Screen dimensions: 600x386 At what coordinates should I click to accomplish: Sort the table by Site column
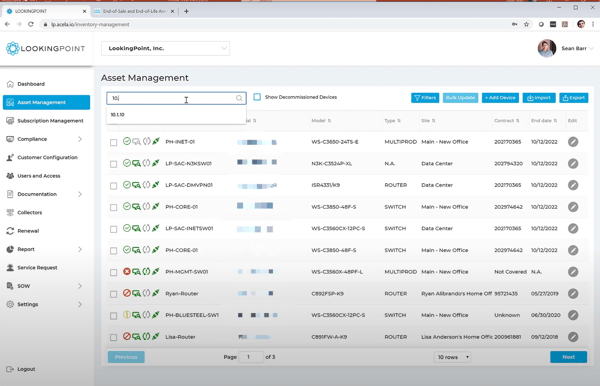click(x=428, y=121)
